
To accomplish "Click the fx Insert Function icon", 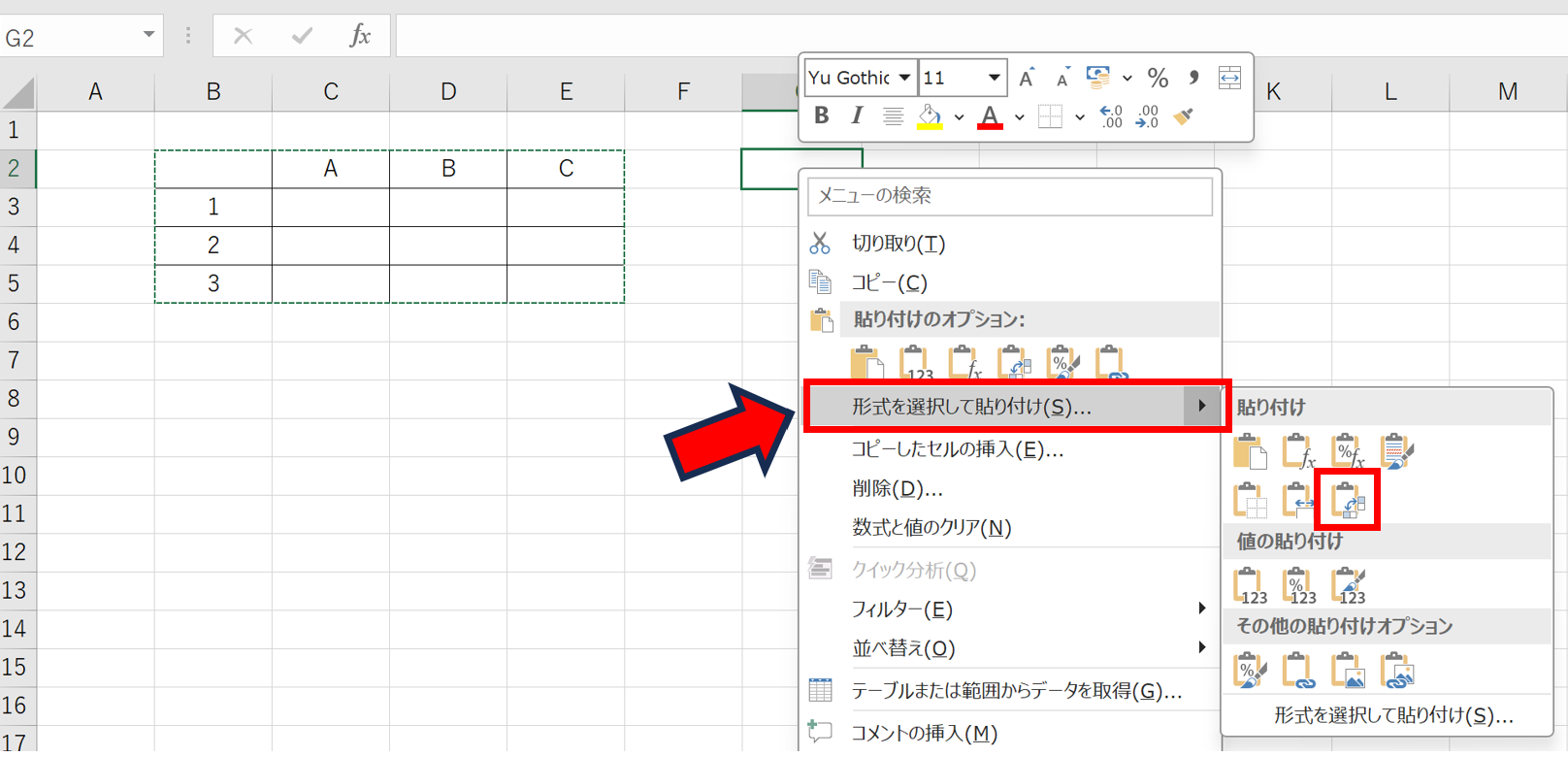I will click(360, 36).
